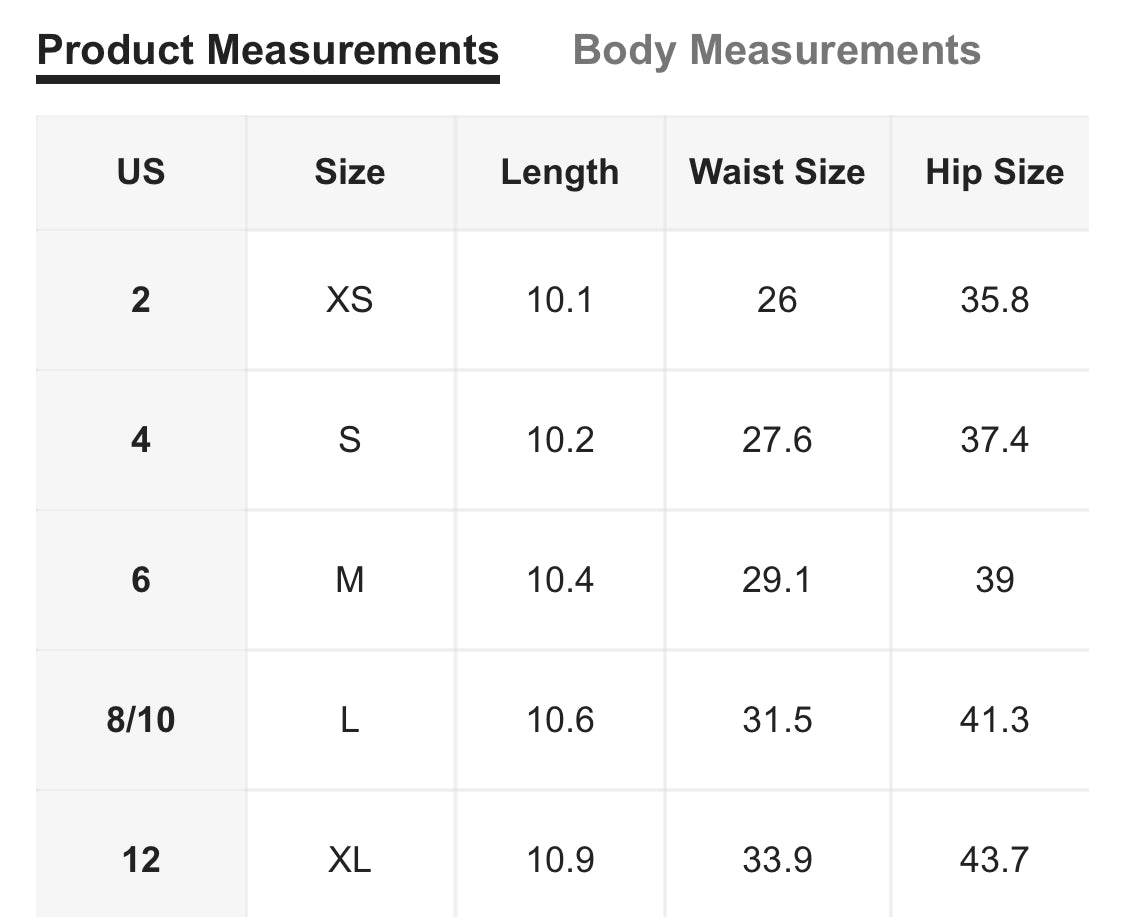Click the 10.1 length value
1125x917 pixels.
tap(560, 300)
